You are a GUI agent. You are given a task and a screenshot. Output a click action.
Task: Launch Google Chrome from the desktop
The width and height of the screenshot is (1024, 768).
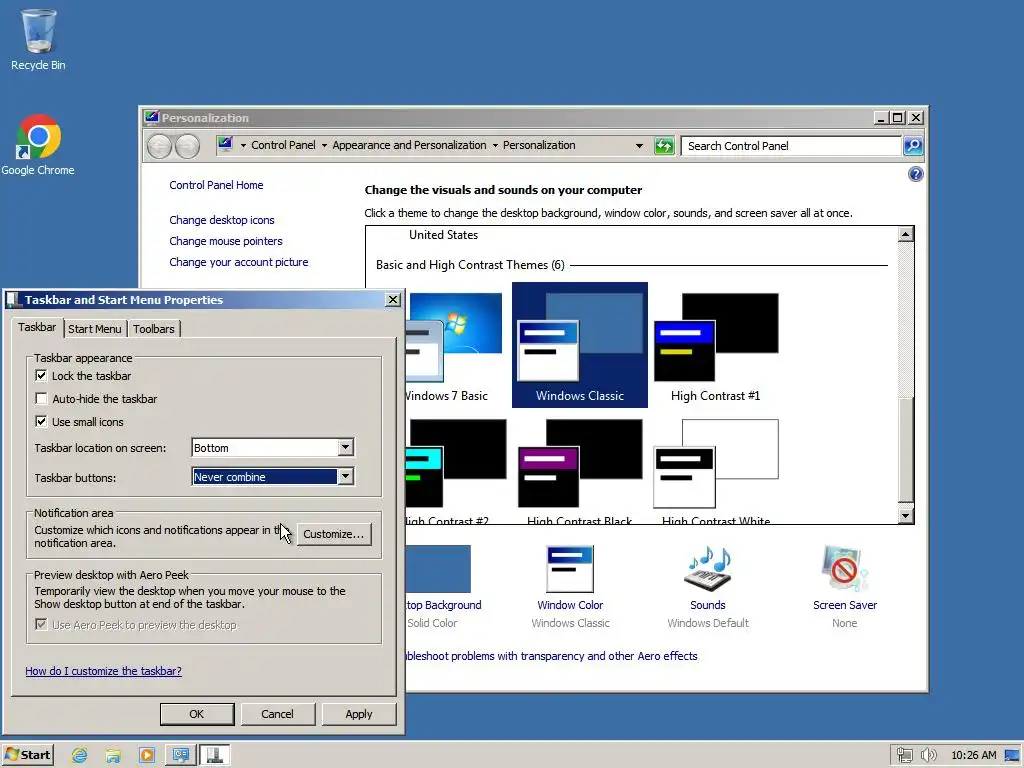click(x=38, y=145)
